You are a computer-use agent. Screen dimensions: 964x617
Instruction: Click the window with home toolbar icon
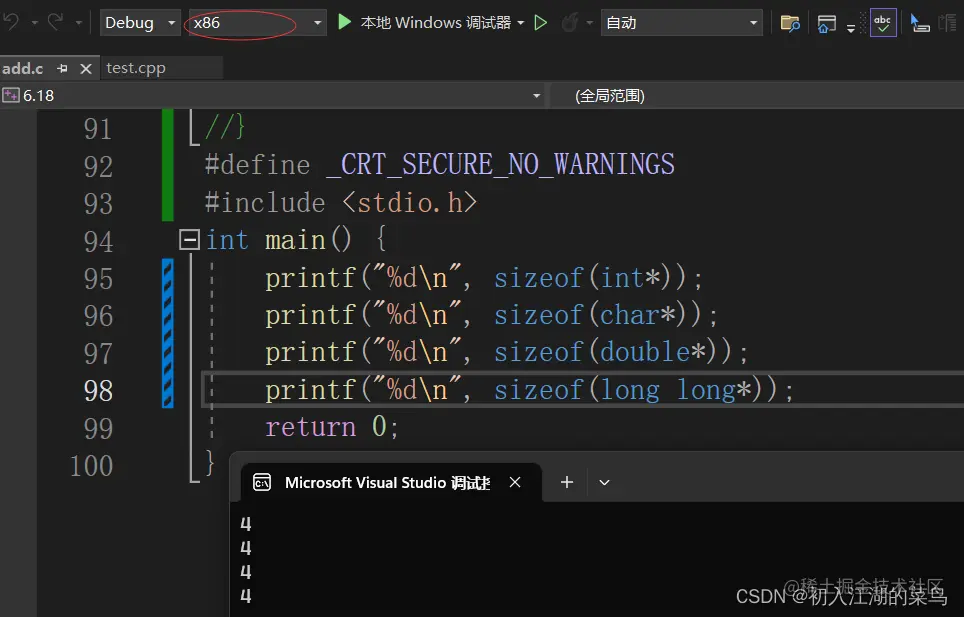coord(826,23)
